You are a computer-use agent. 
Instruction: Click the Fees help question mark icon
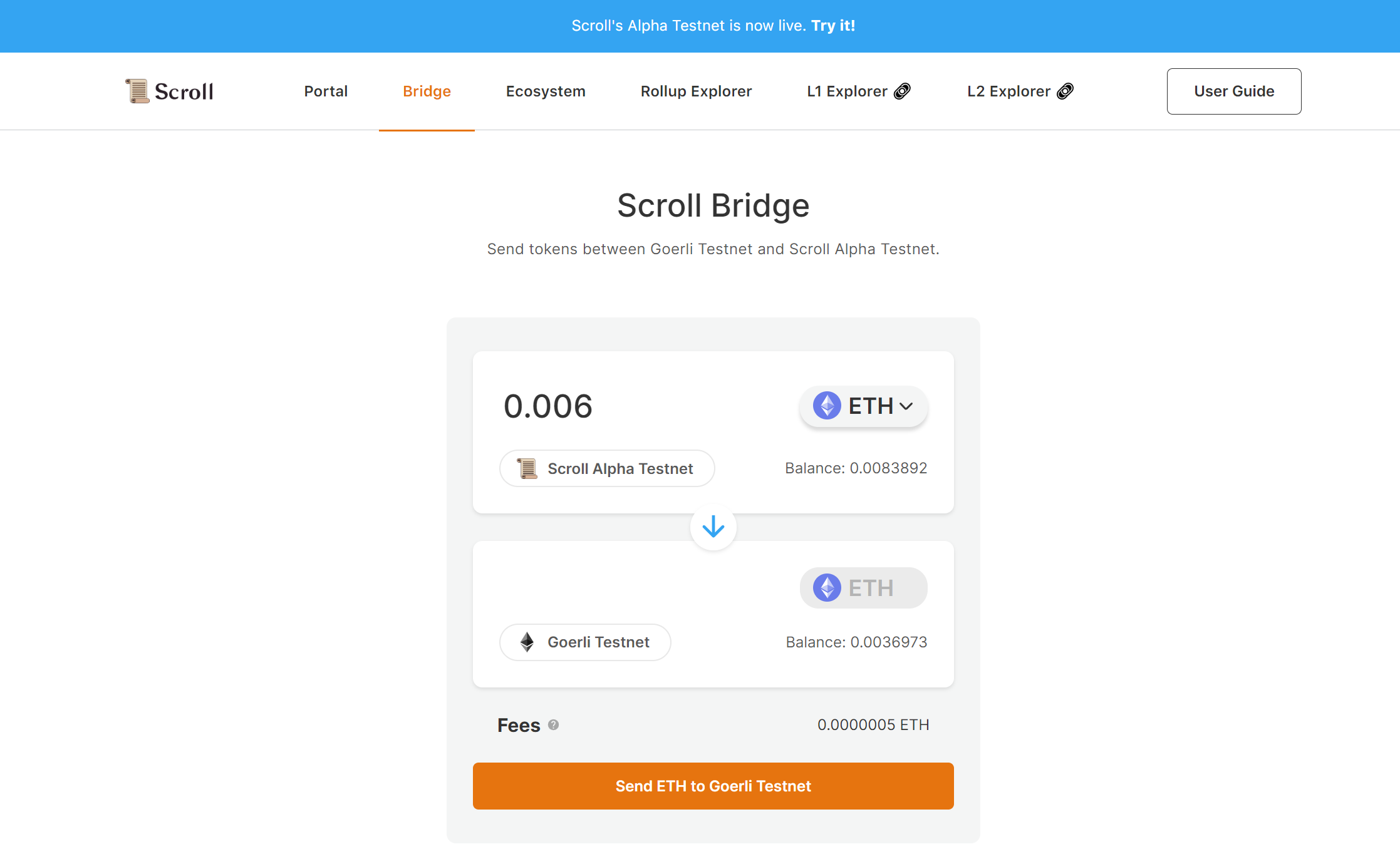[x=553, y=725]
